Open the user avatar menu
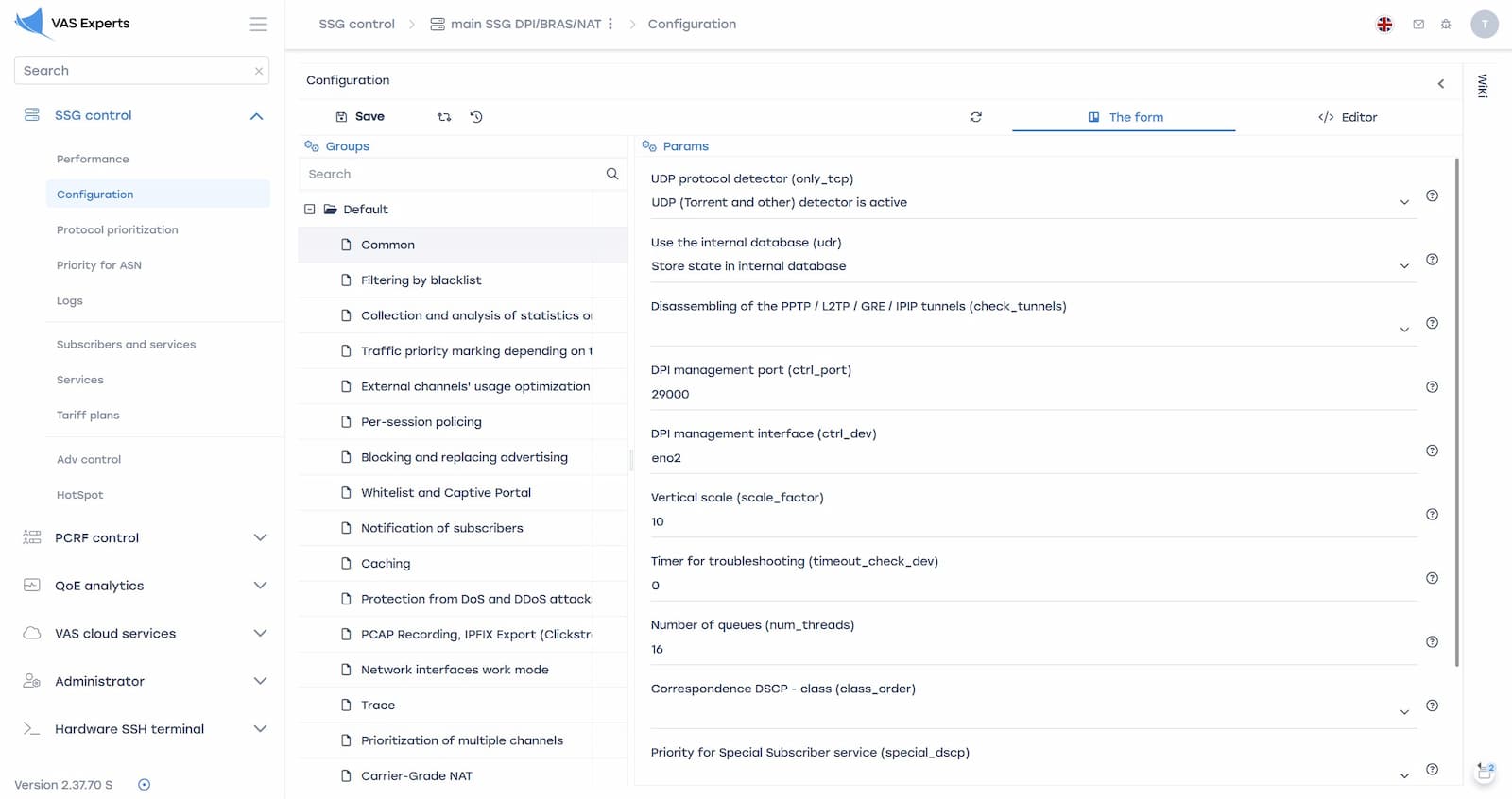1512x799 pixels. [x=1485, y=25]
